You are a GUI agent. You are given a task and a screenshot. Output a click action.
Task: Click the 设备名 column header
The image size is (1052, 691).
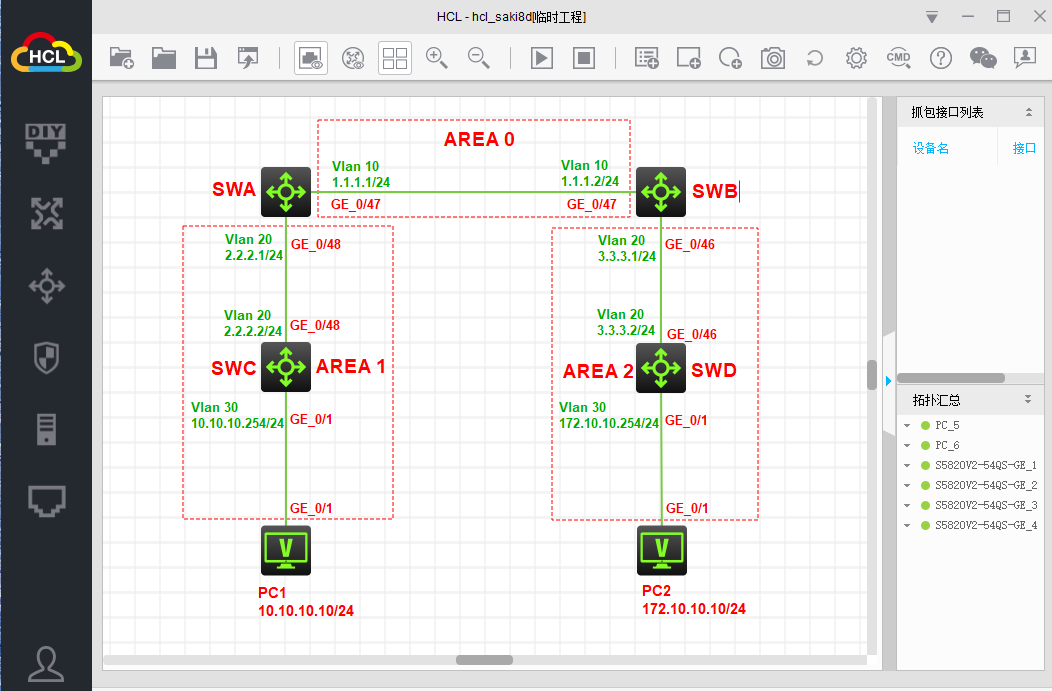pos(931,148)
